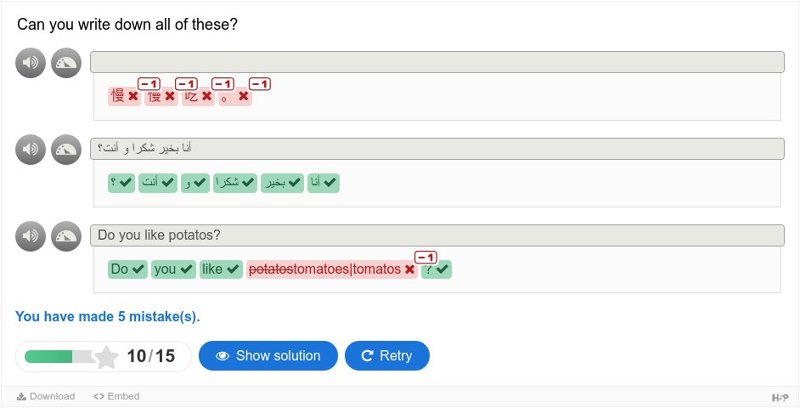The width and height of the screenshot is (800, 408).
Task: Click the score progress bar
Action: 60,356
